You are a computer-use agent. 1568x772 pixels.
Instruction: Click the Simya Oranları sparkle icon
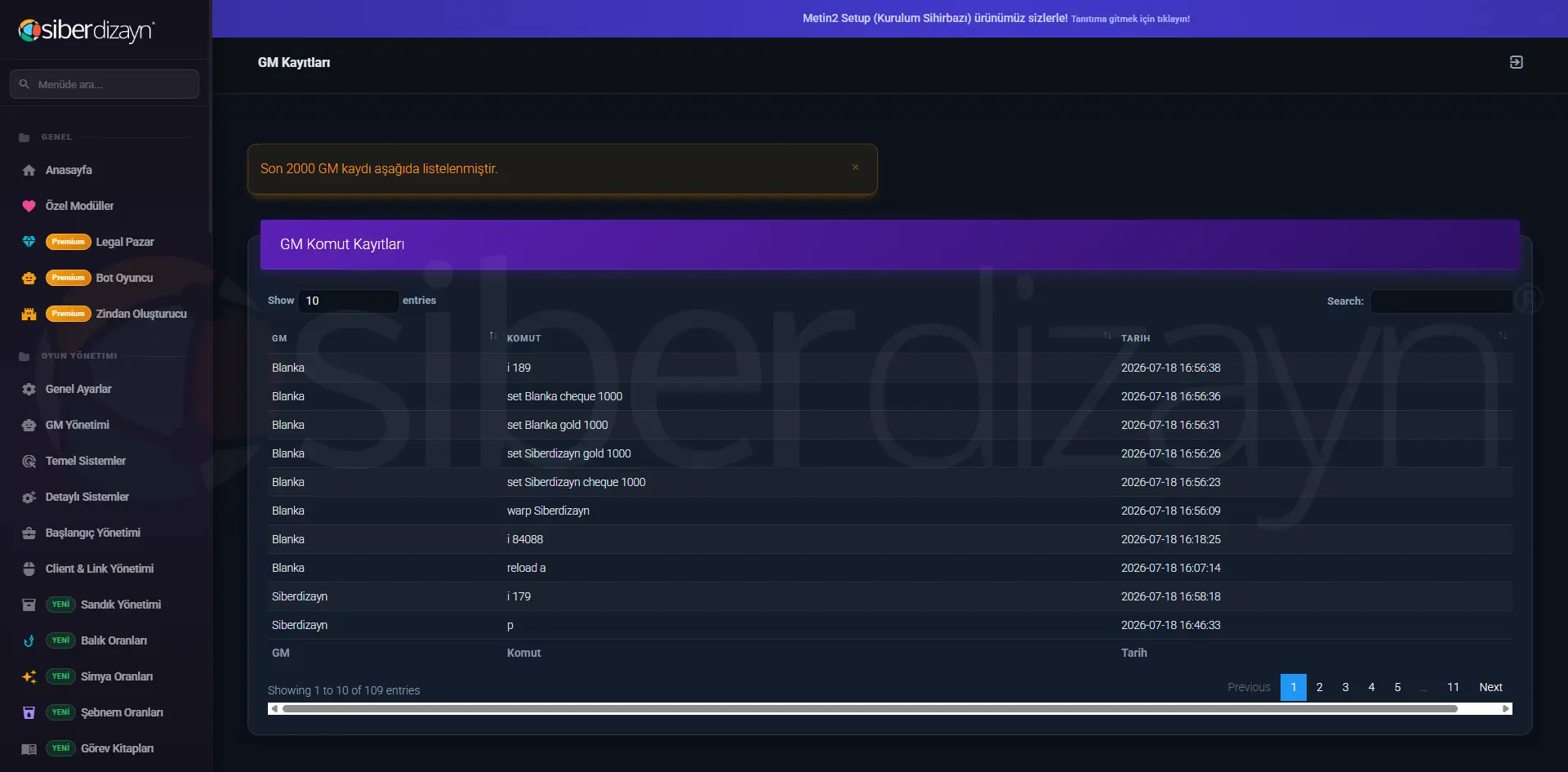29,676
